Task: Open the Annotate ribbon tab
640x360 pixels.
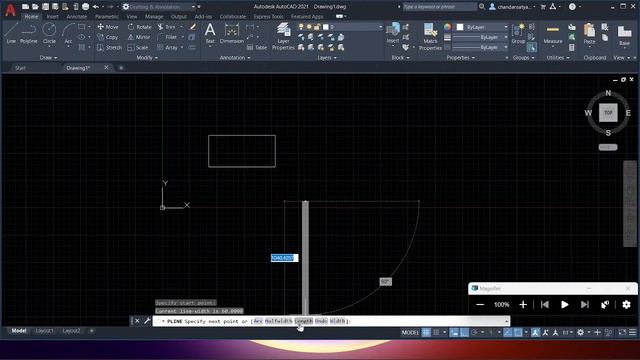Action: (76, 17)
